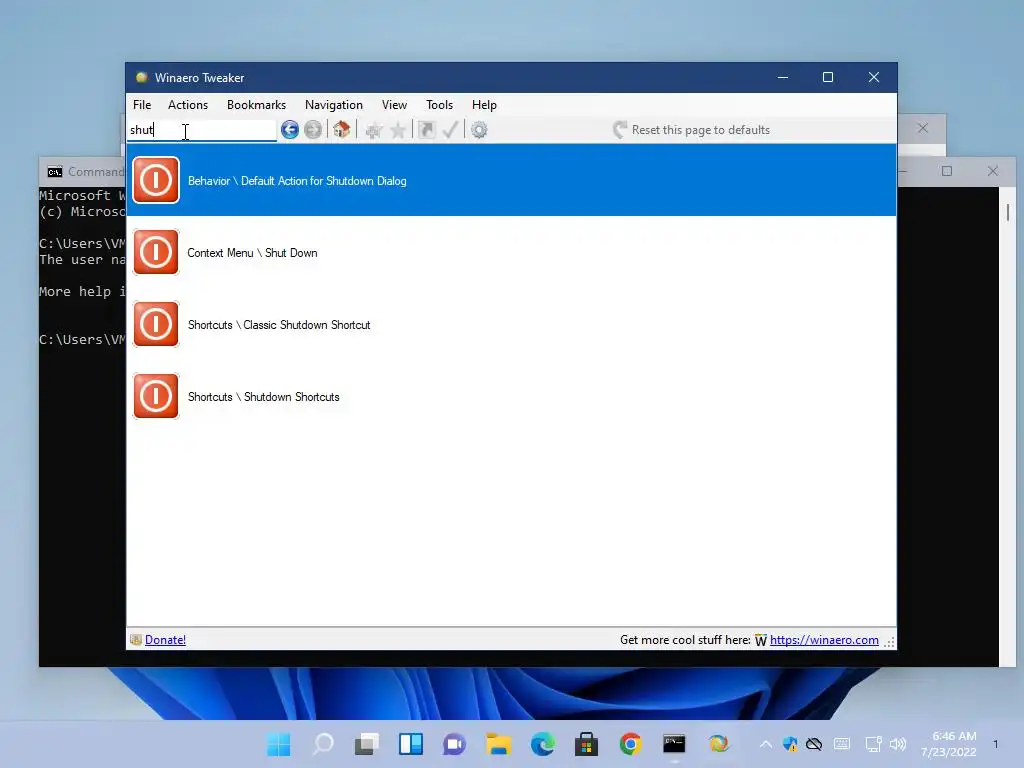The width and height of the screenshot is (1024, 768).
Task: Select Shortcuts \ Shutdown Shortcuts result
Action: click(x=511, y=396)
